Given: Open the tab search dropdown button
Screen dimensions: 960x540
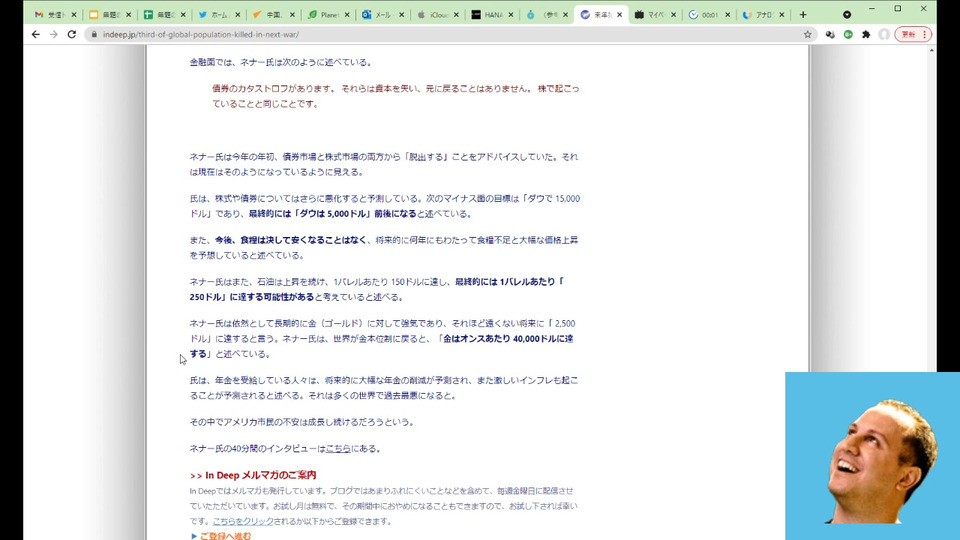Looking at the screenshot, I should point(847,15).
